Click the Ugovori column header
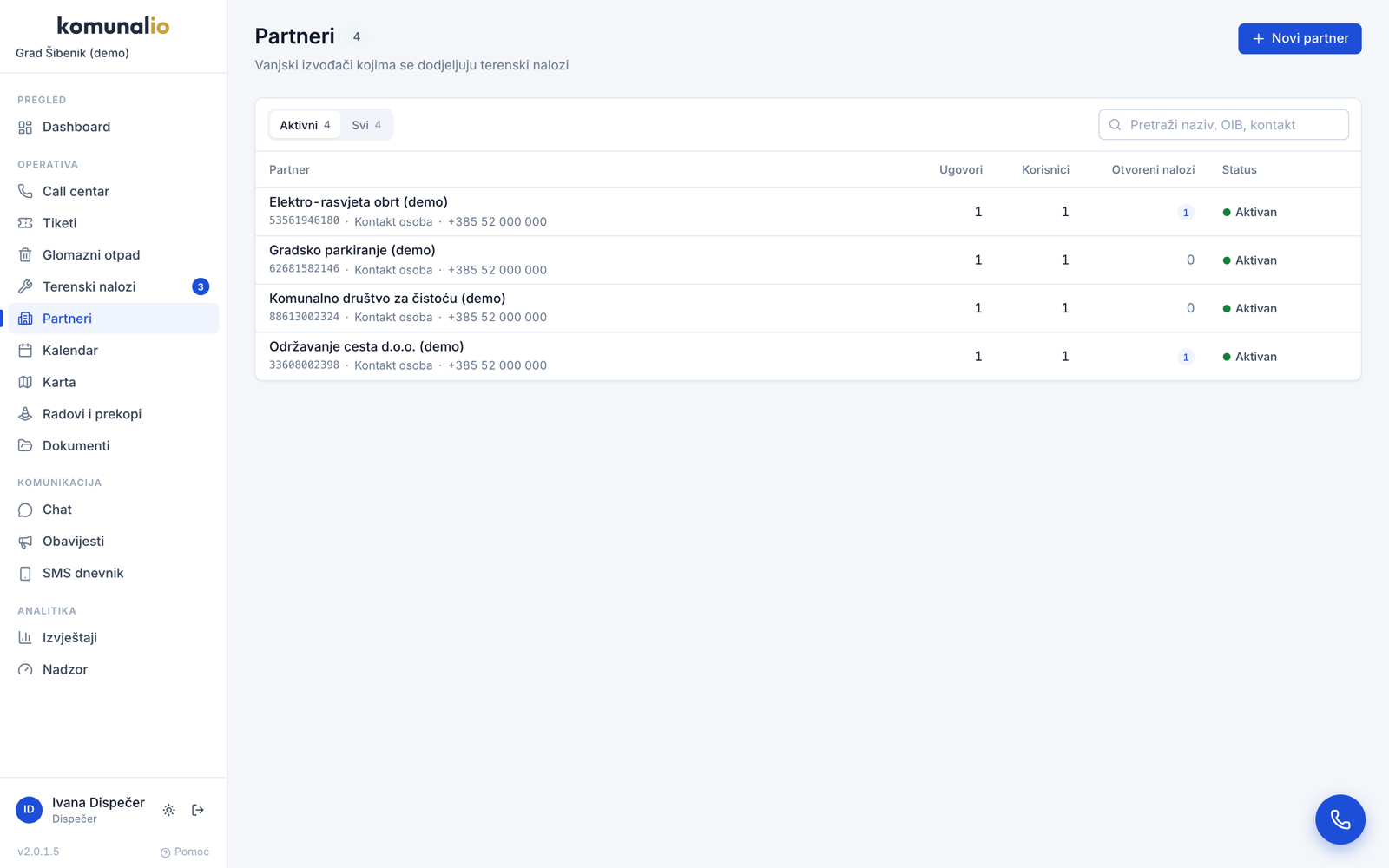The image size is (1389, 868). coord(961,170)
